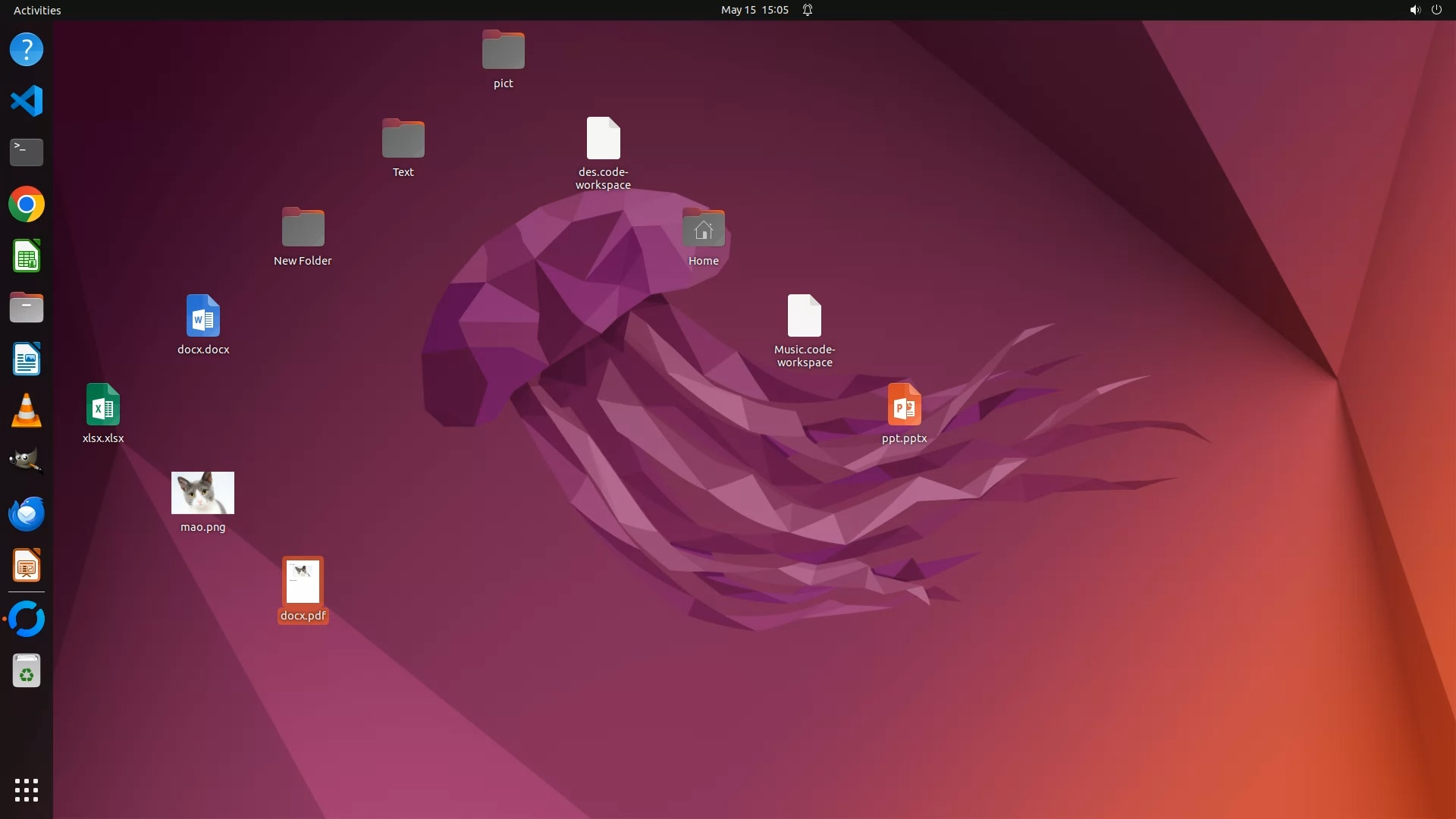Open the Trash in the dock
This screenshot has height=819, width=1456.
[27, 671]
